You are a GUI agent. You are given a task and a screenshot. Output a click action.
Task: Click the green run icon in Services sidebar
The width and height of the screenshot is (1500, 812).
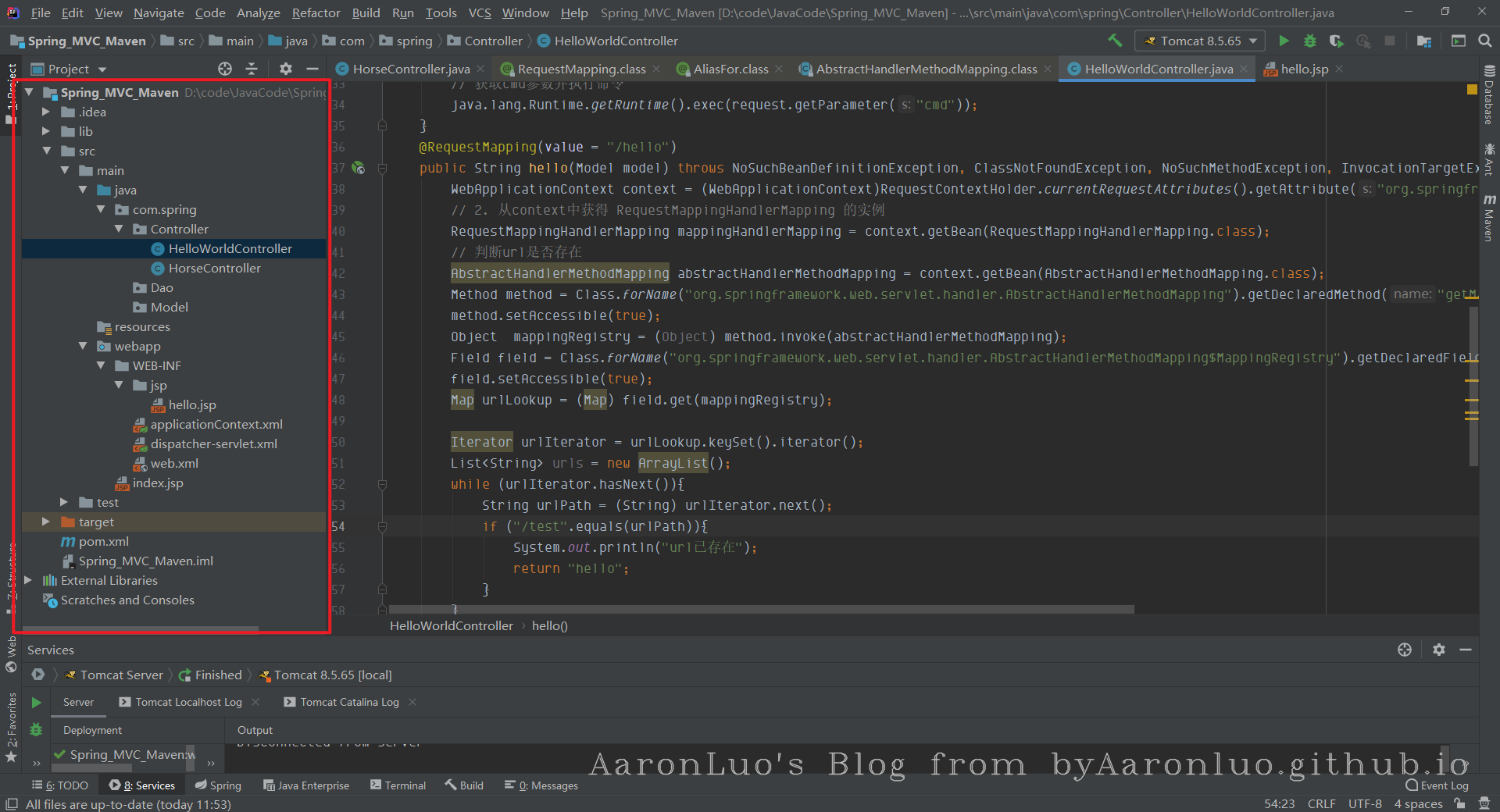pos(36,703)
